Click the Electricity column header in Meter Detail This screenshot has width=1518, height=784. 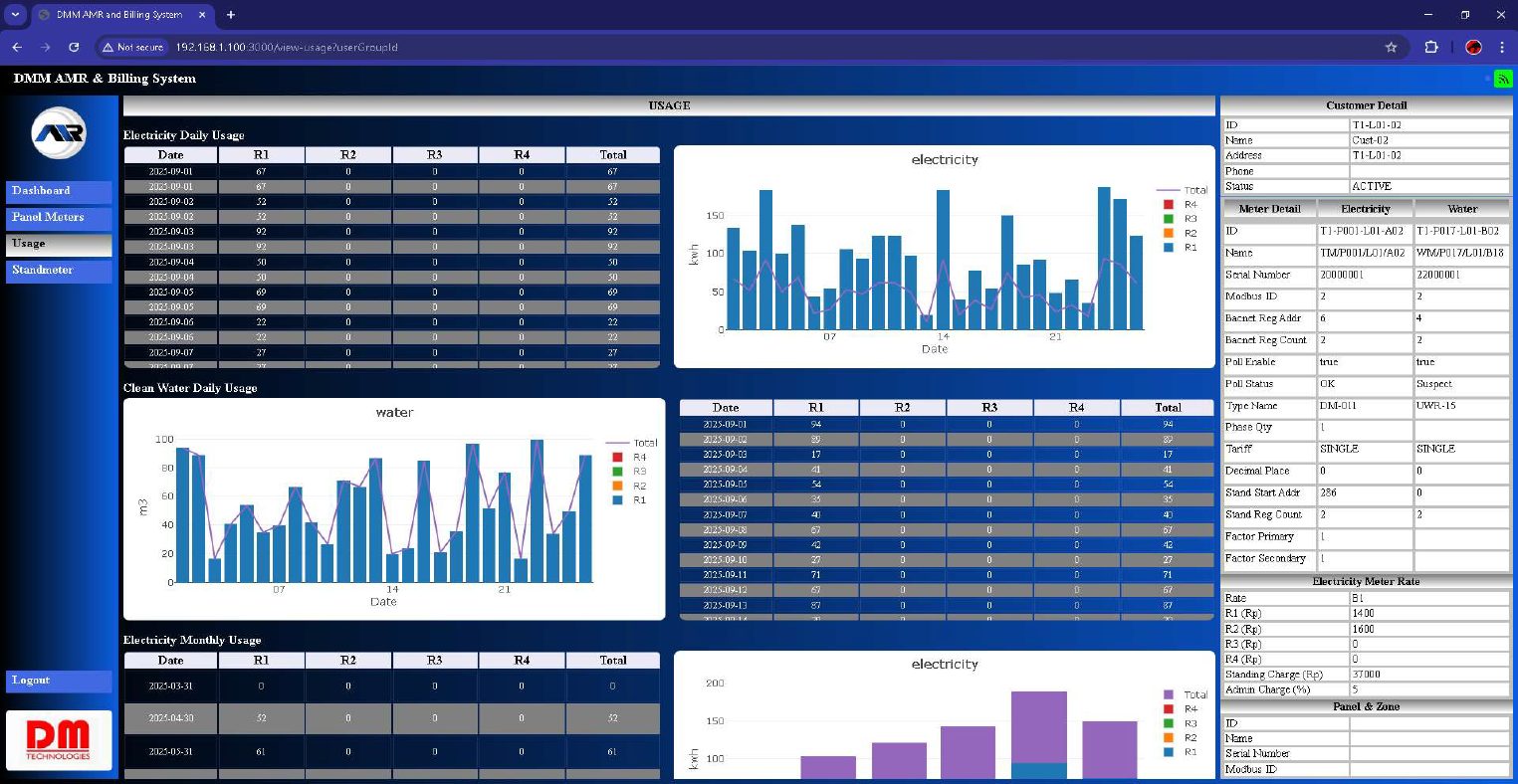tap(1365, 209)
